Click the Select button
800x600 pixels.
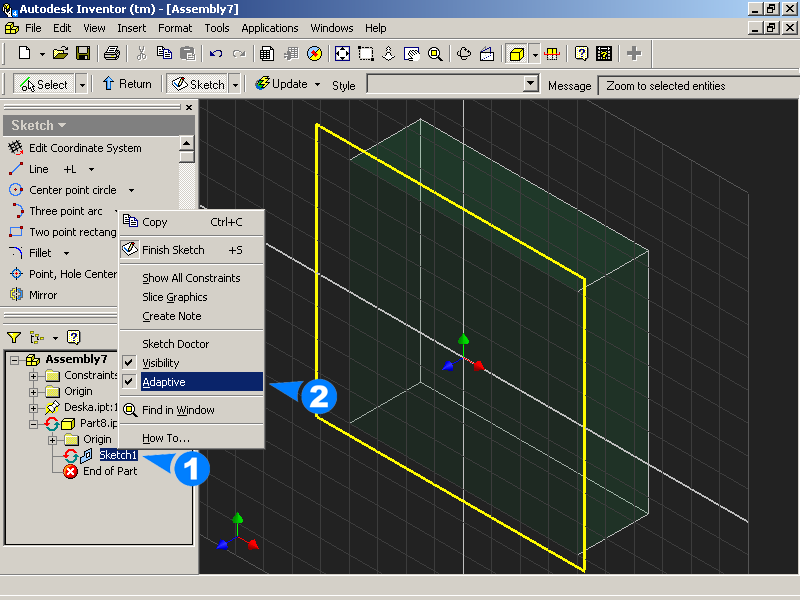tap(44, 84)
